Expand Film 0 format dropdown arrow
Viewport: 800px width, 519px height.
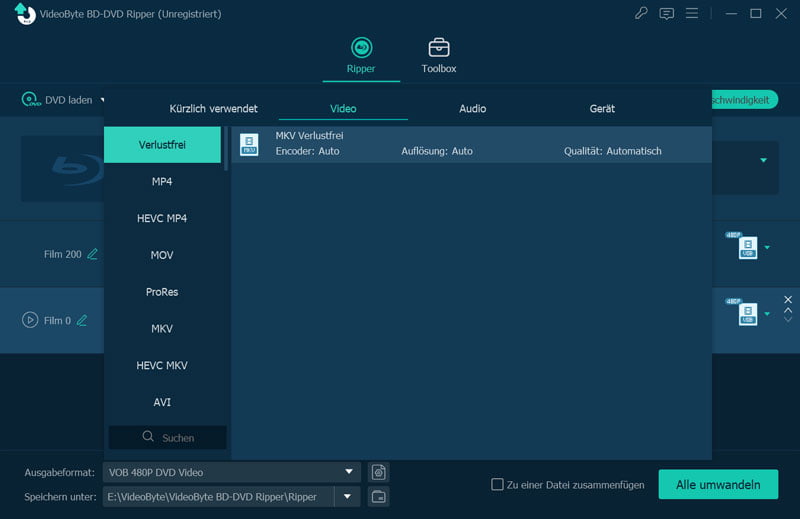(767, 314)
